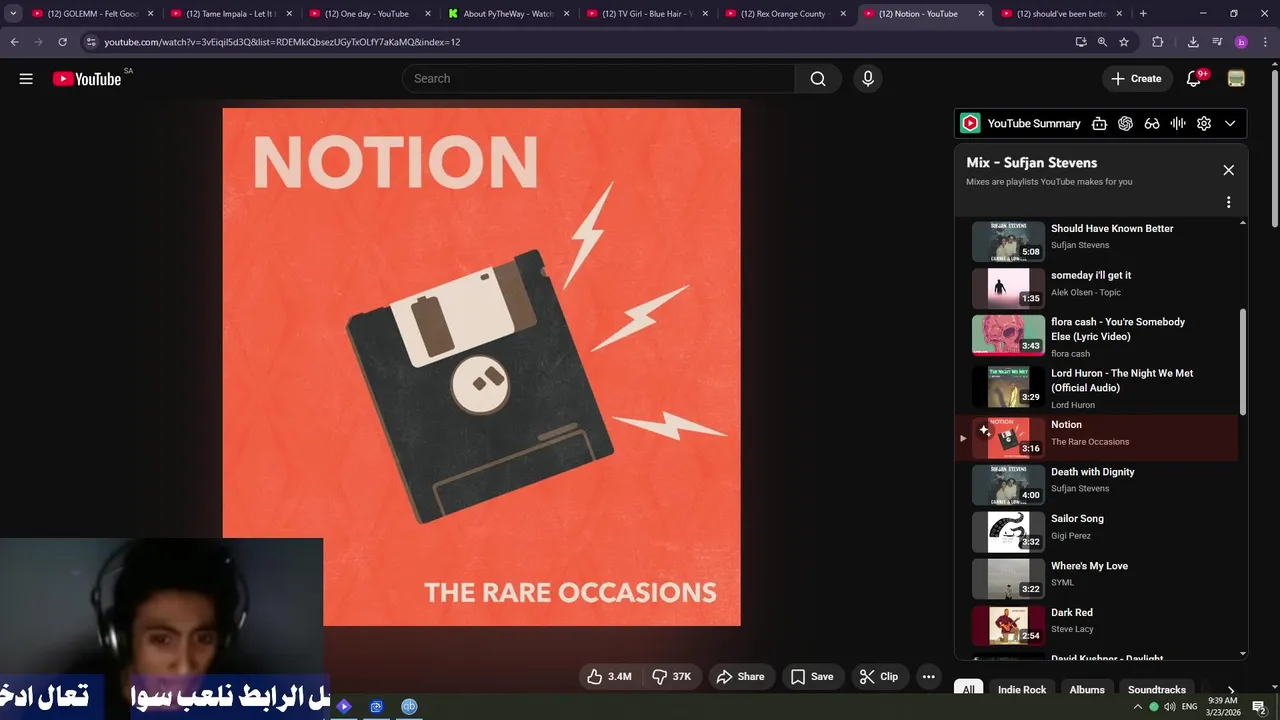The width and height of the screenshot is (1280, 720).
Task: Go to YouTube home via logo
Action: click(x=87, y=79)
